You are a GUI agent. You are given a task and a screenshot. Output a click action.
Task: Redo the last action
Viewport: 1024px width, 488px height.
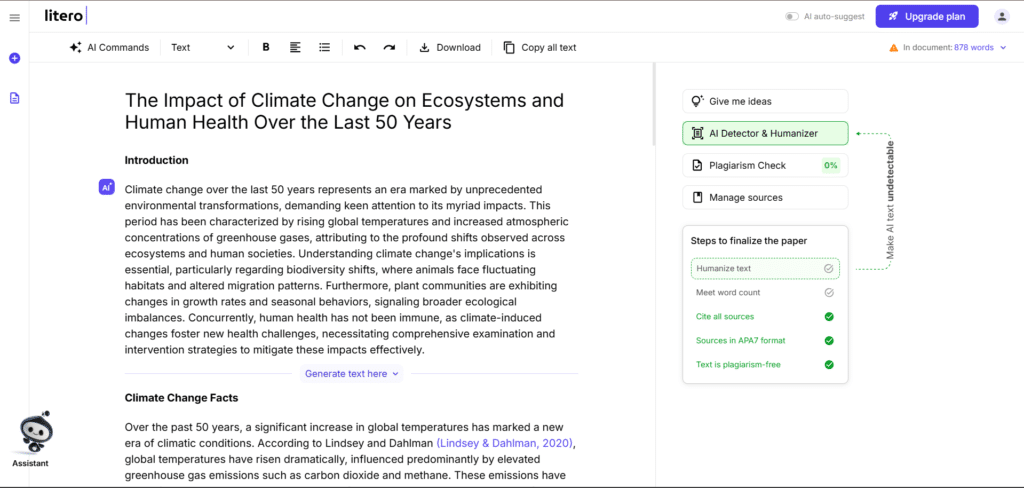coord(389,47)
